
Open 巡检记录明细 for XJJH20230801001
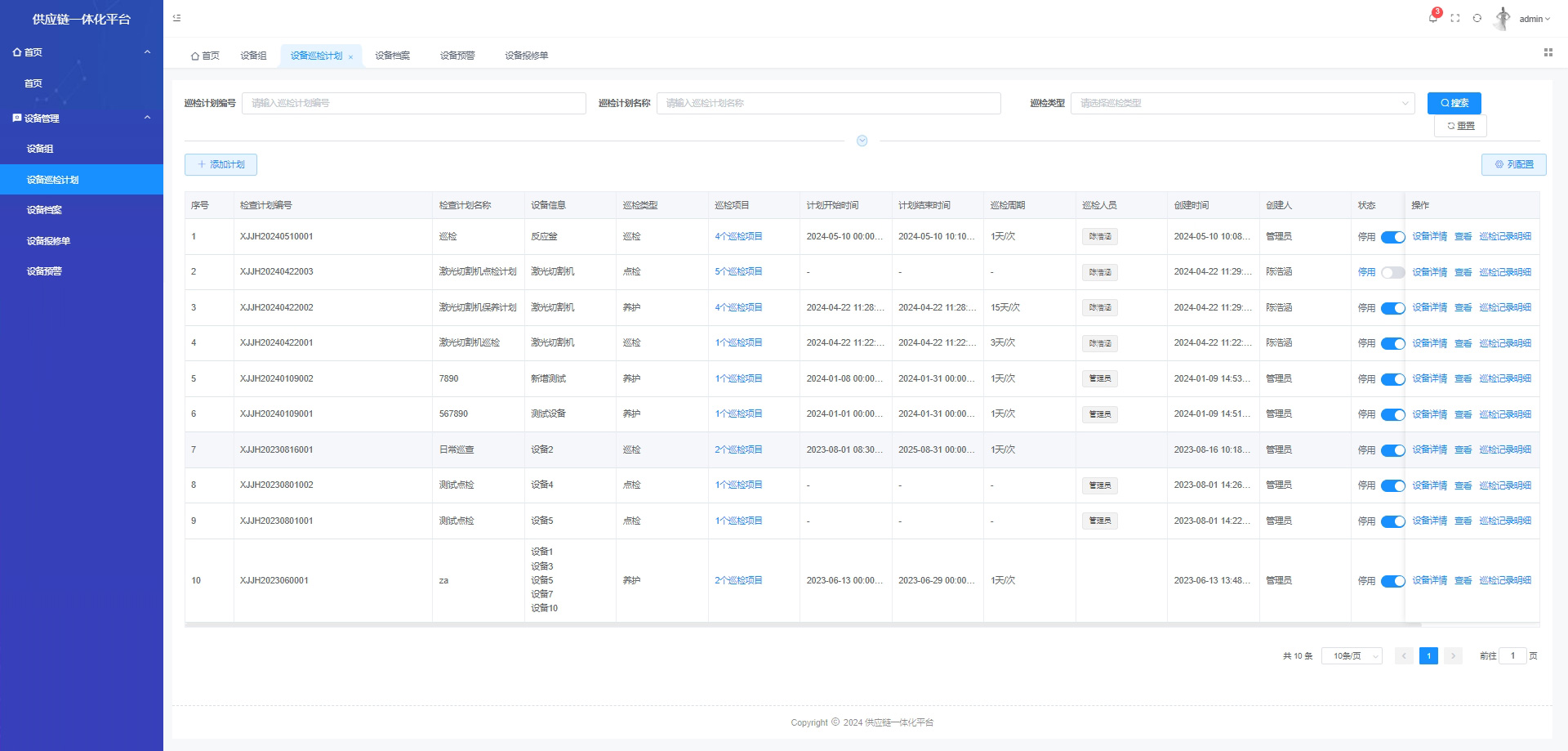[1505, 521]
